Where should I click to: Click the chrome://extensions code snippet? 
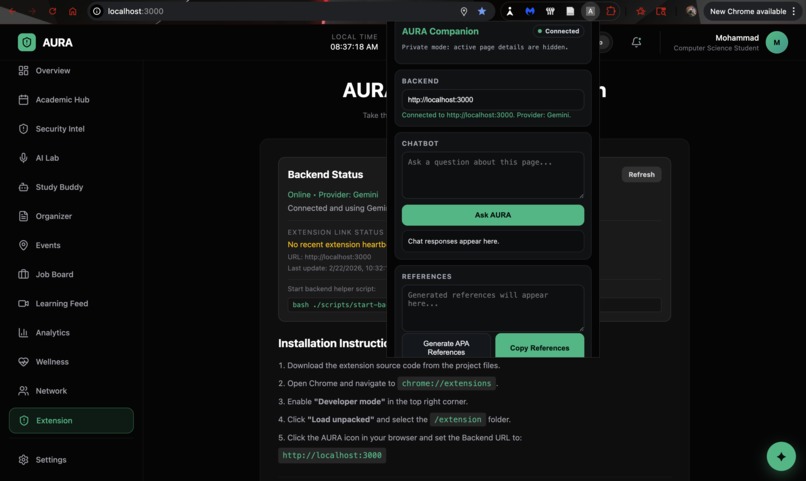[446, 383]
